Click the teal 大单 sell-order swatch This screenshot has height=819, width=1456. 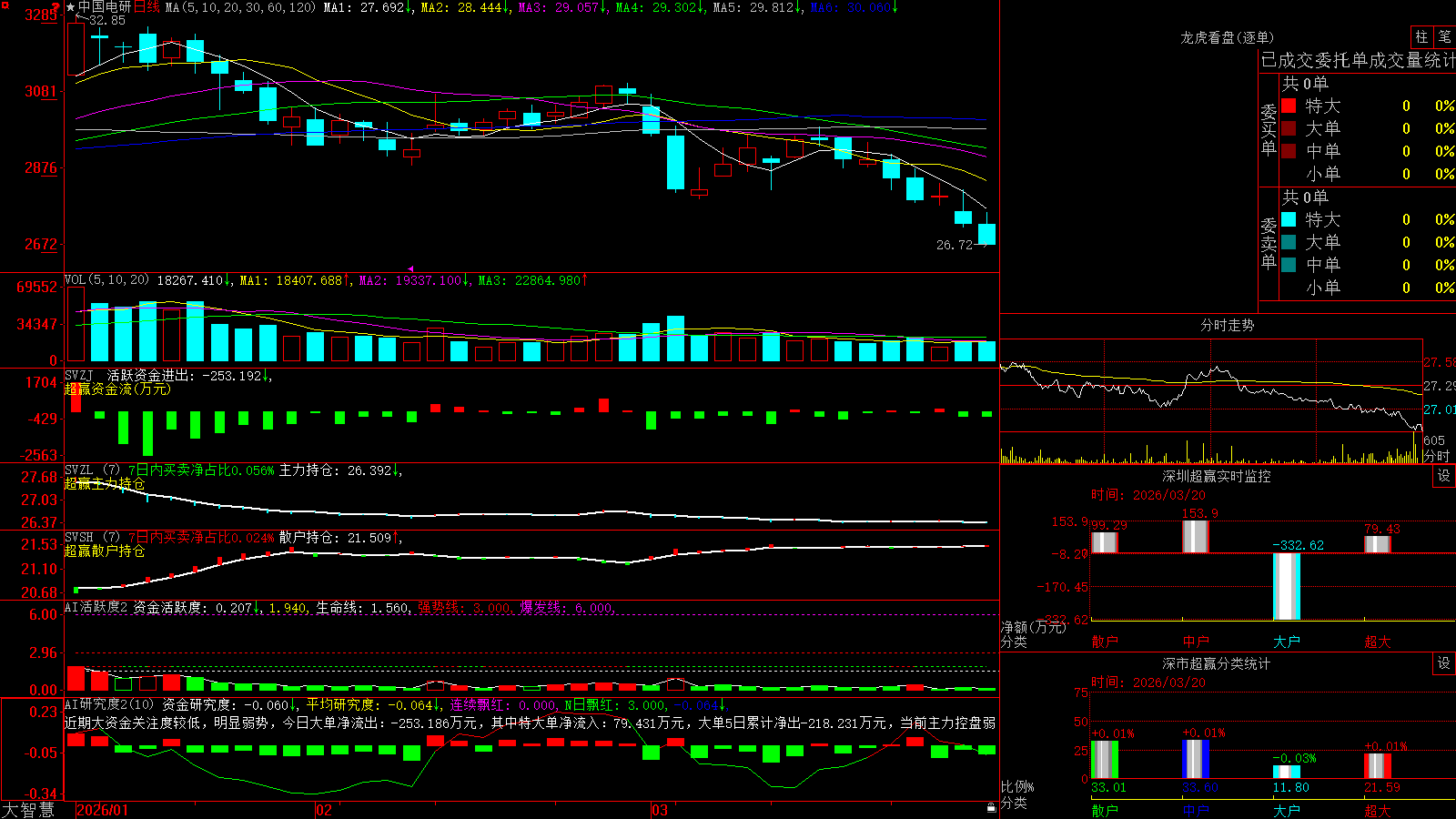(1289, 242)
